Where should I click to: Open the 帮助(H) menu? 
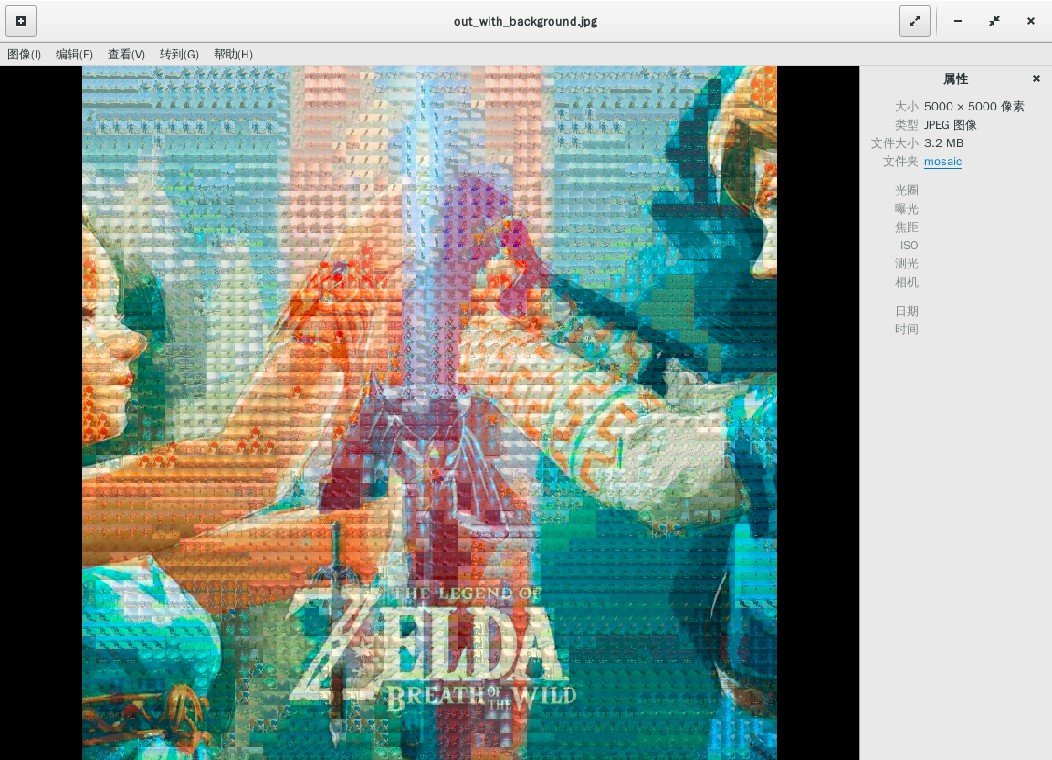click(x=233, y=54)
